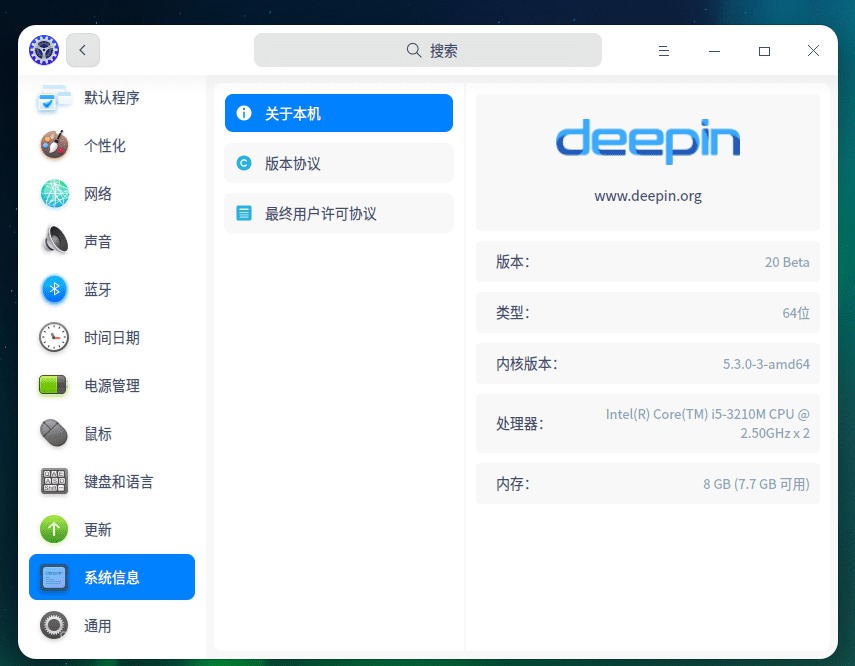Minimize the Control Center window
Viewport: 855px width, 666px height.
[x=714, y=51]
